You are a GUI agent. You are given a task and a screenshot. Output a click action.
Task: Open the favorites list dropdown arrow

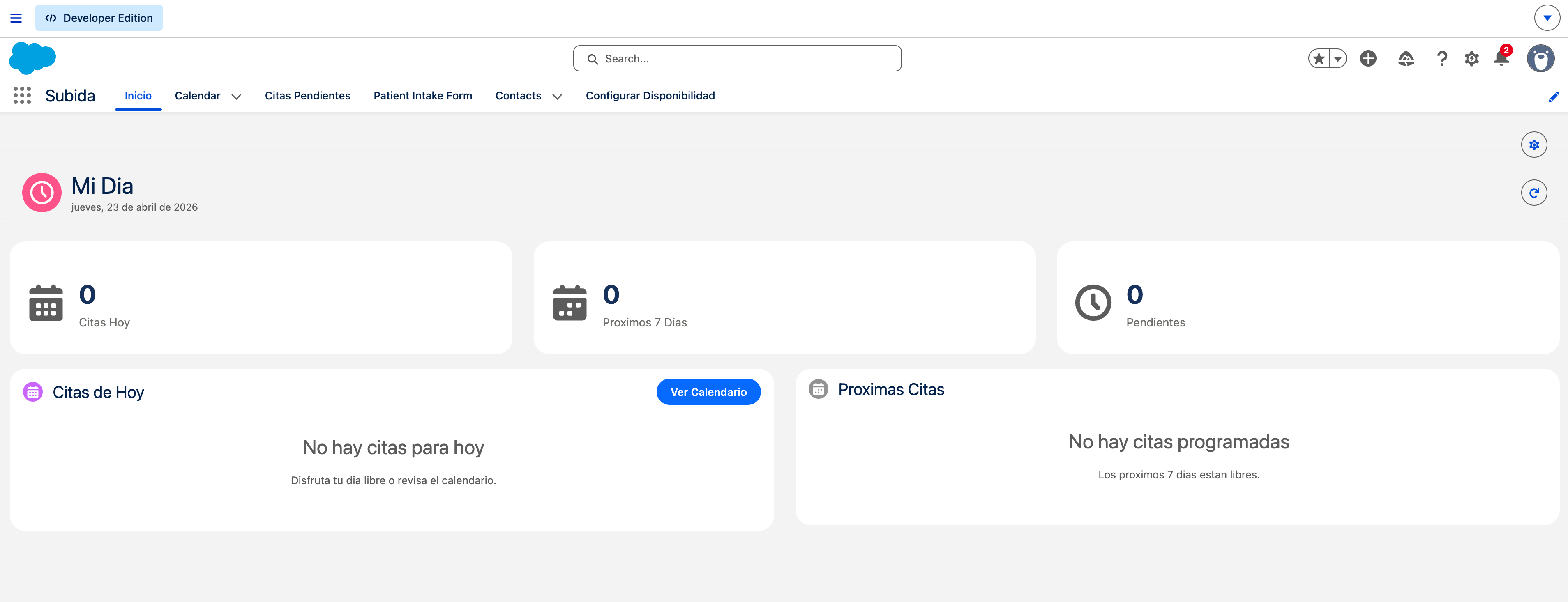(1338, 58)
